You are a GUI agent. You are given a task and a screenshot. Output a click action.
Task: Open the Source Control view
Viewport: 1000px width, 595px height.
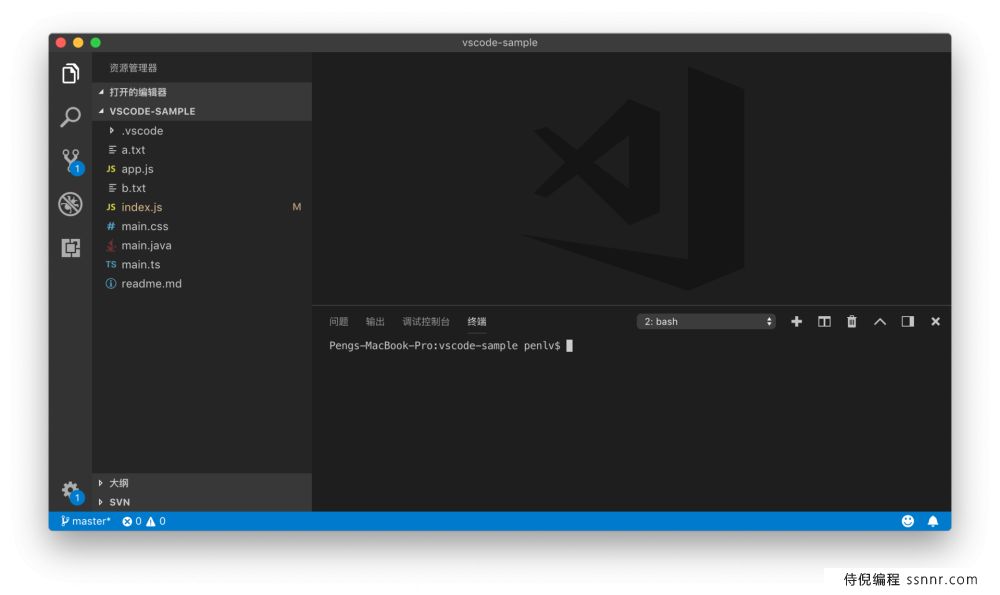pyautogui.click(x=71, y=161)
